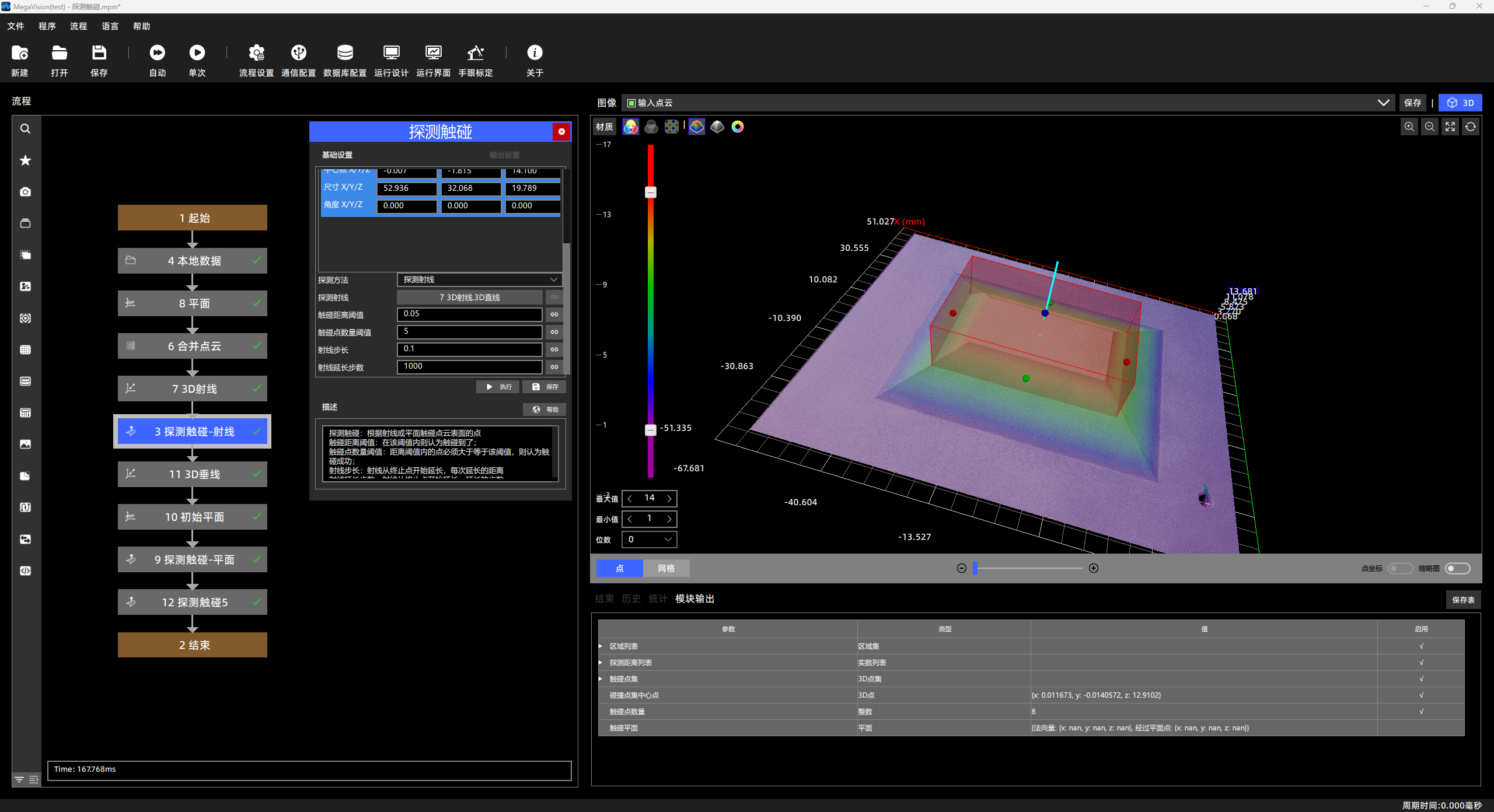This screenshot has height=812, width=1494.
Task: Click the calculator sidebar icon
Action: pos(25,413)
